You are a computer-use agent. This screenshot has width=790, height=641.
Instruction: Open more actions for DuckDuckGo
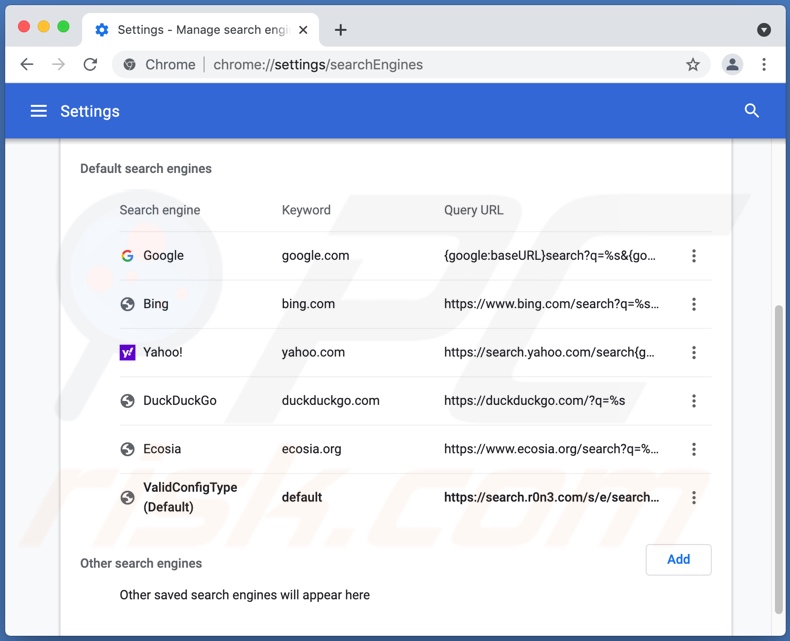coord(694,401)
